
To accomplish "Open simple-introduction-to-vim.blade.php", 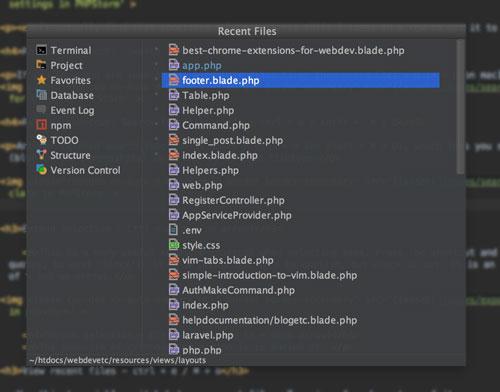I will pos(270,275).
